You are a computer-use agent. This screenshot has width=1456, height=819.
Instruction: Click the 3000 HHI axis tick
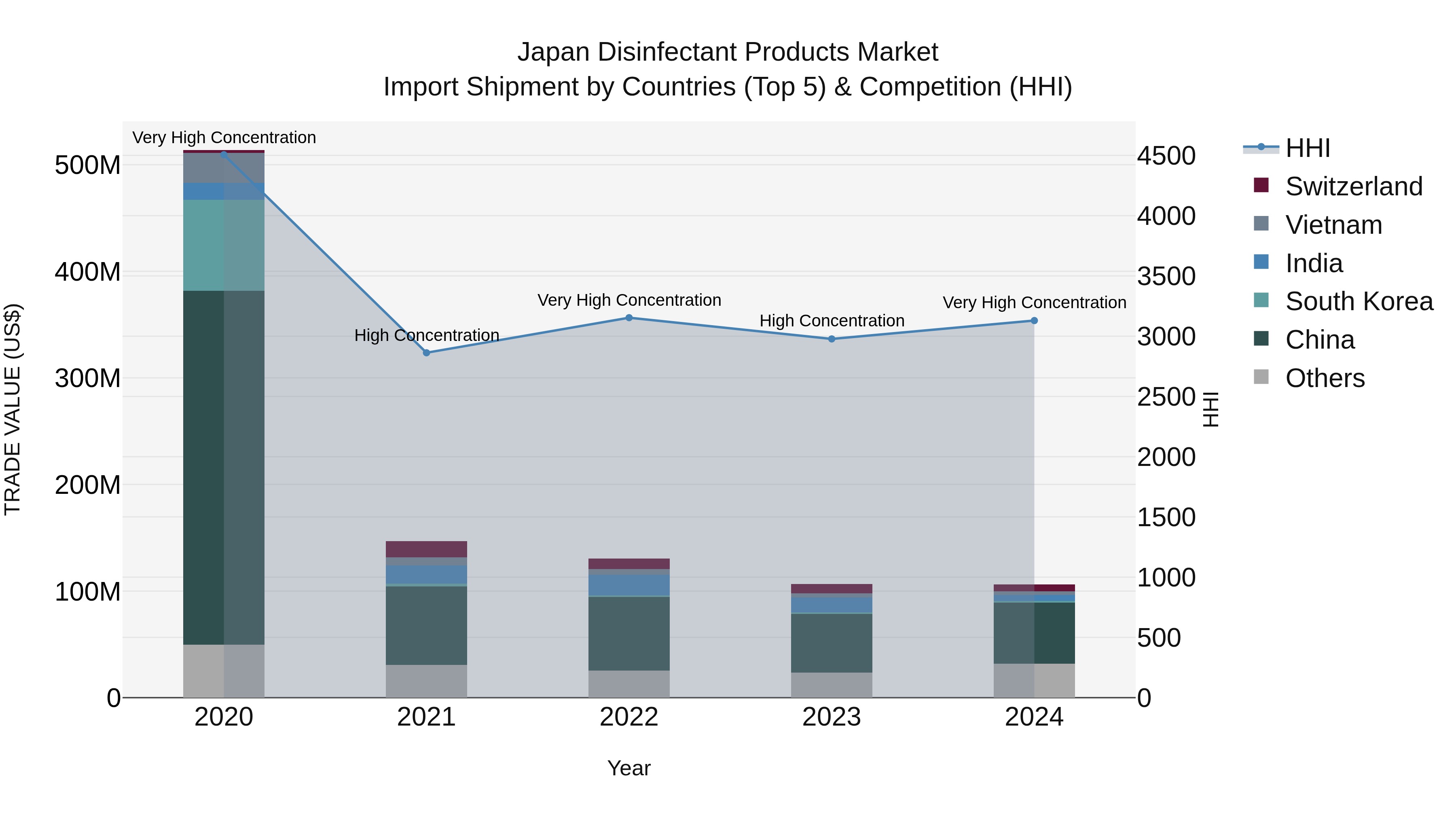coord(1166,336)
